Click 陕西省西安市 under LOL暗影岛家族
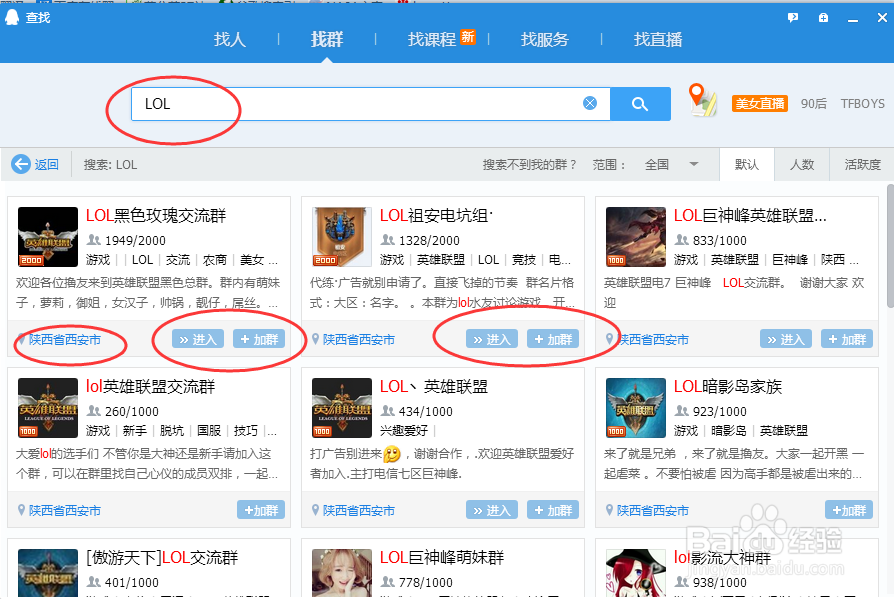Image resolution: width=894 pixels, height=599 pixels. click(653, 511)
